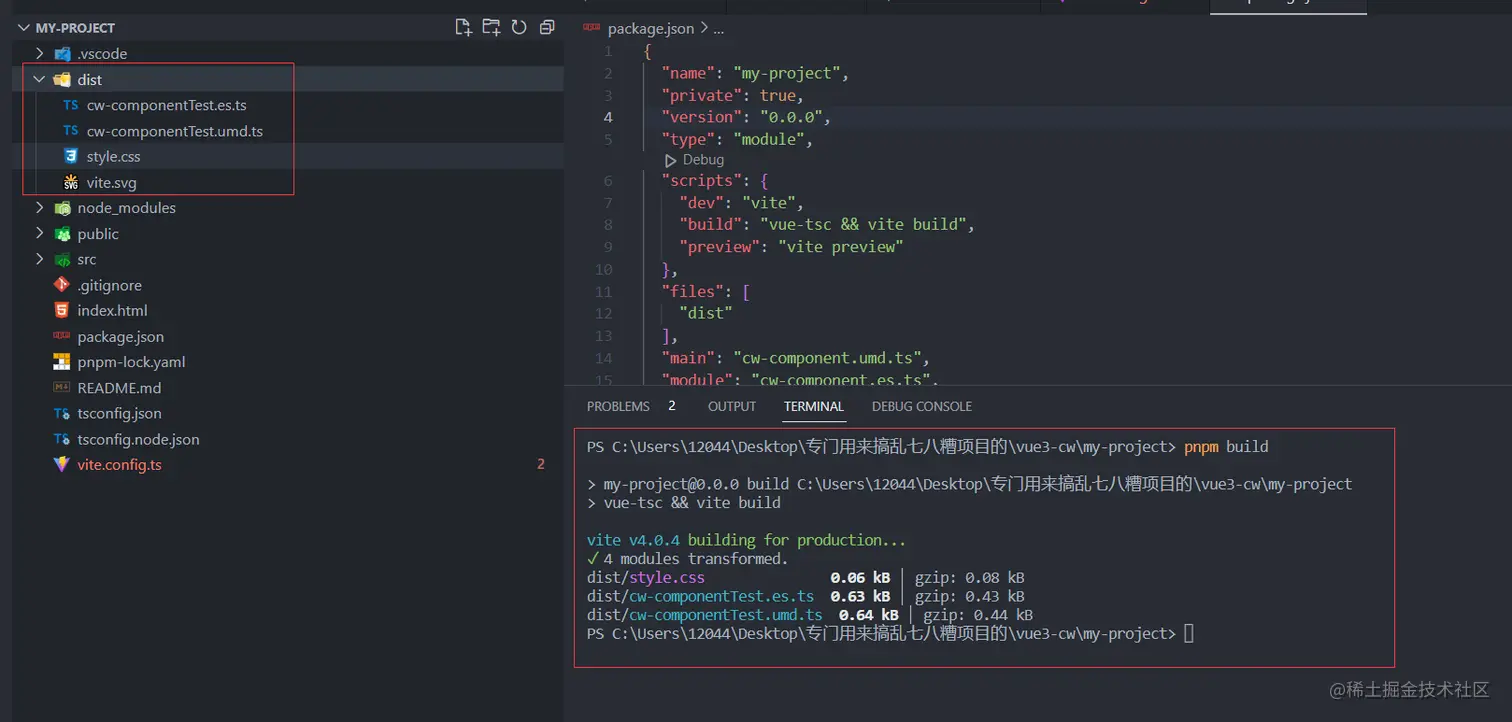The image size is (1512, 722).
Task: Refresh the Explorer file tree
Action: coord(519,27)
